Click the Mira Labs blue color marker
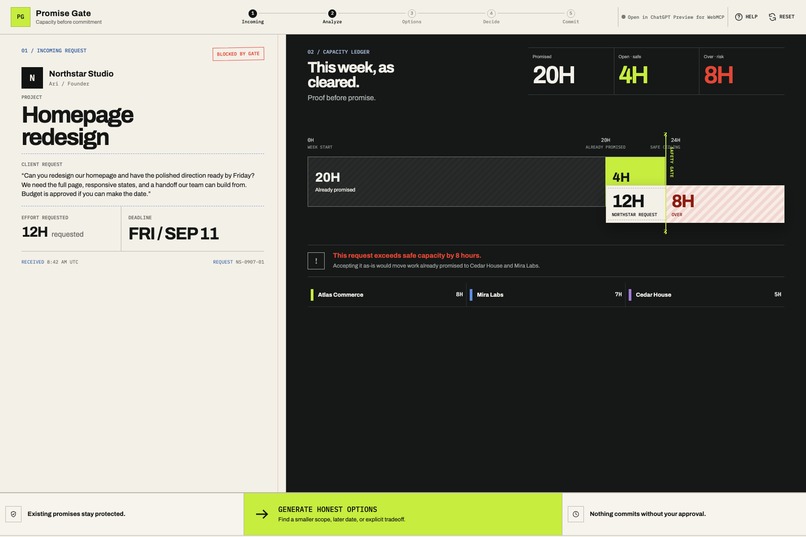The height and width of the screenshot is (537, 806). pyautogui.click(x=471, y=294)
